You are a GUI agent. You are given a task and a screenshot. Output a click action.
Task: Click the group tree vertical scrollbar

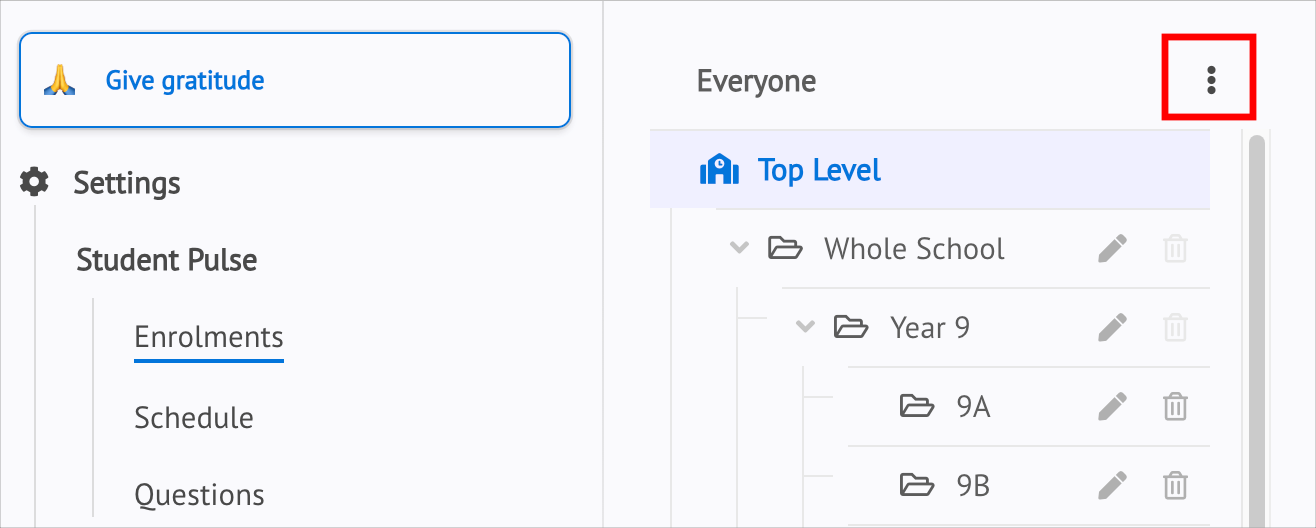1257,330
